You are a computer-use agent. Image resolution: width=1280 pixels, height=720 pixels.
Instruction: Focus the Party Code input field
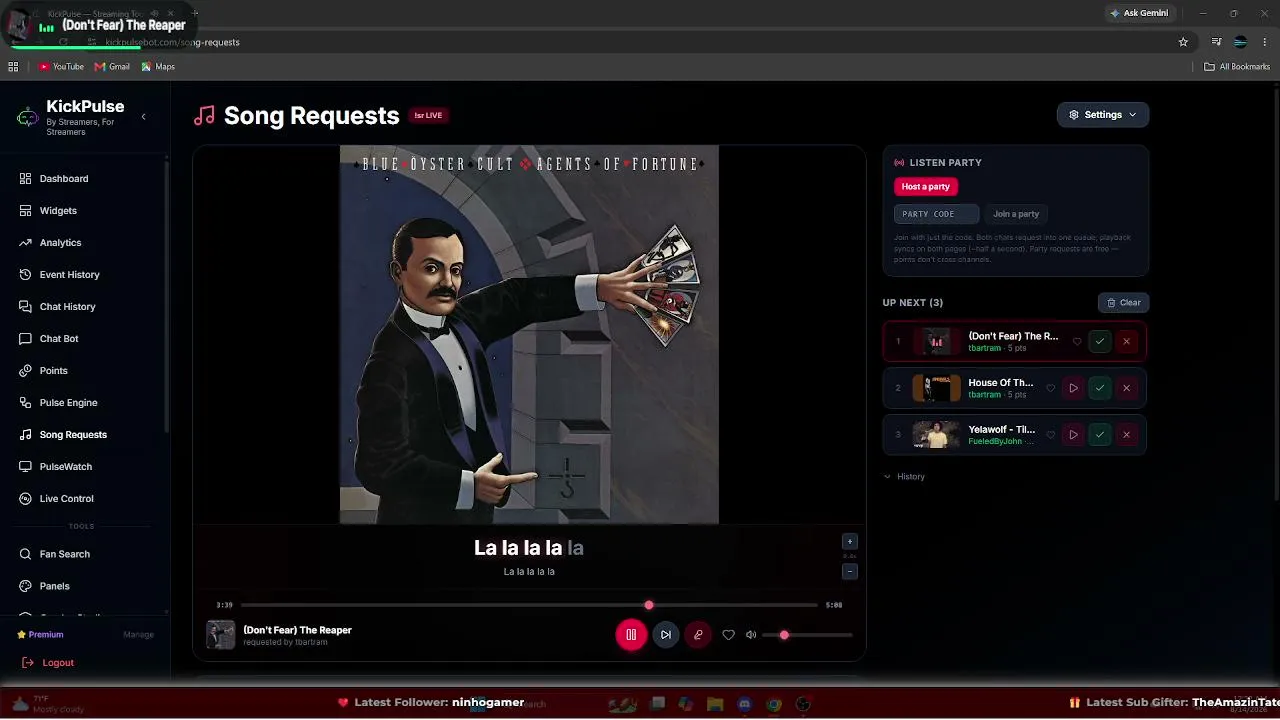tap(936, 214)
